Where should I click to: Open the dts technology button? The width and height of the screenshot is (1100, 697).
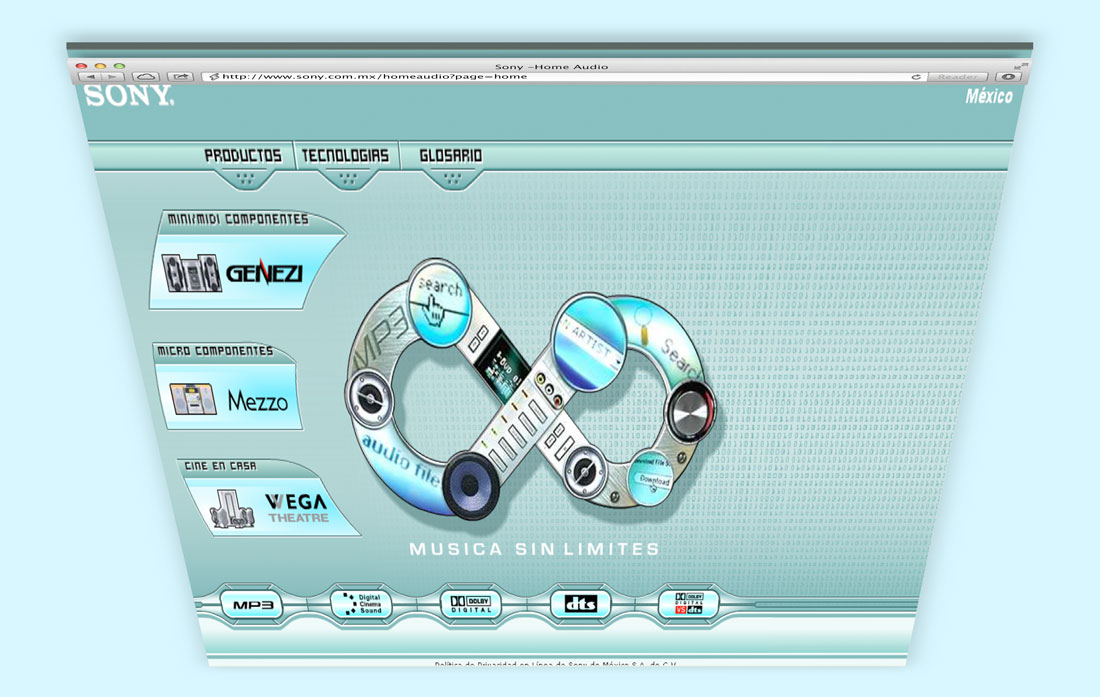[x=580, y=604]
